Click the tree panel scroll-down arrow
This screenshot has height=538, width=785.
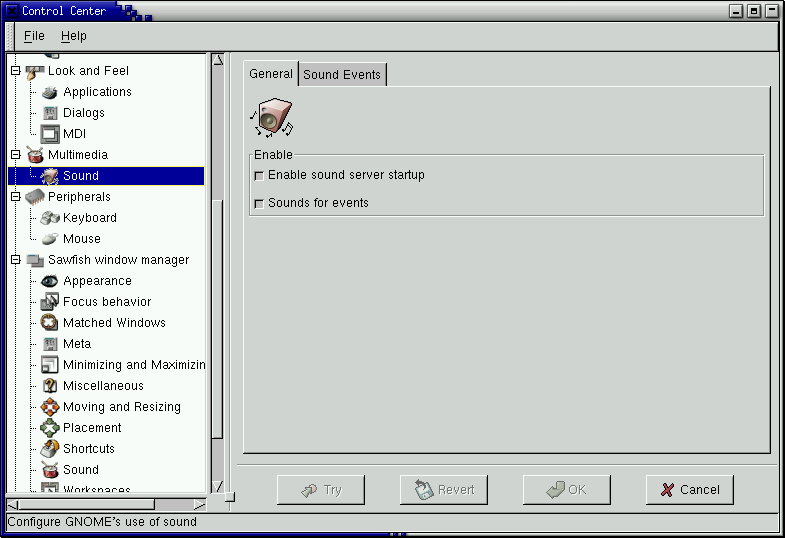[x=218, y=486]
